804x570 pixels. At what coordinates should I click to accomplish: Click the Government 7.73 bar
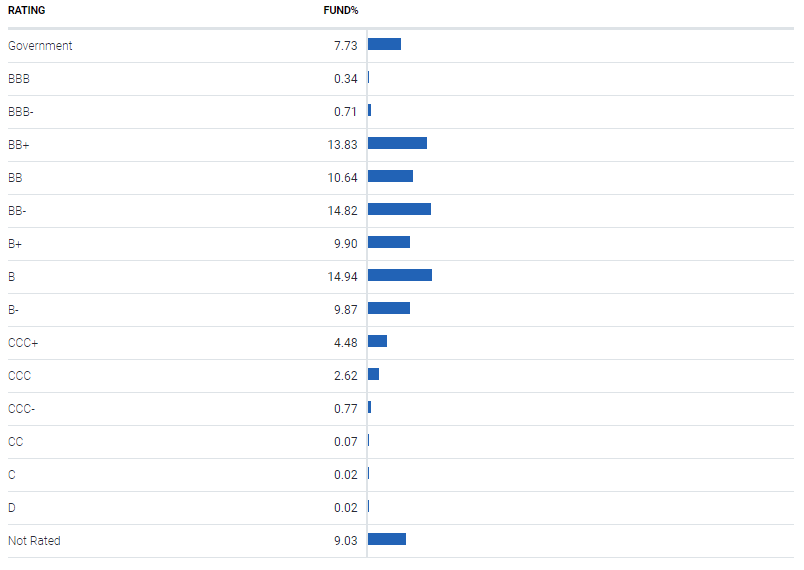[385, 44]
